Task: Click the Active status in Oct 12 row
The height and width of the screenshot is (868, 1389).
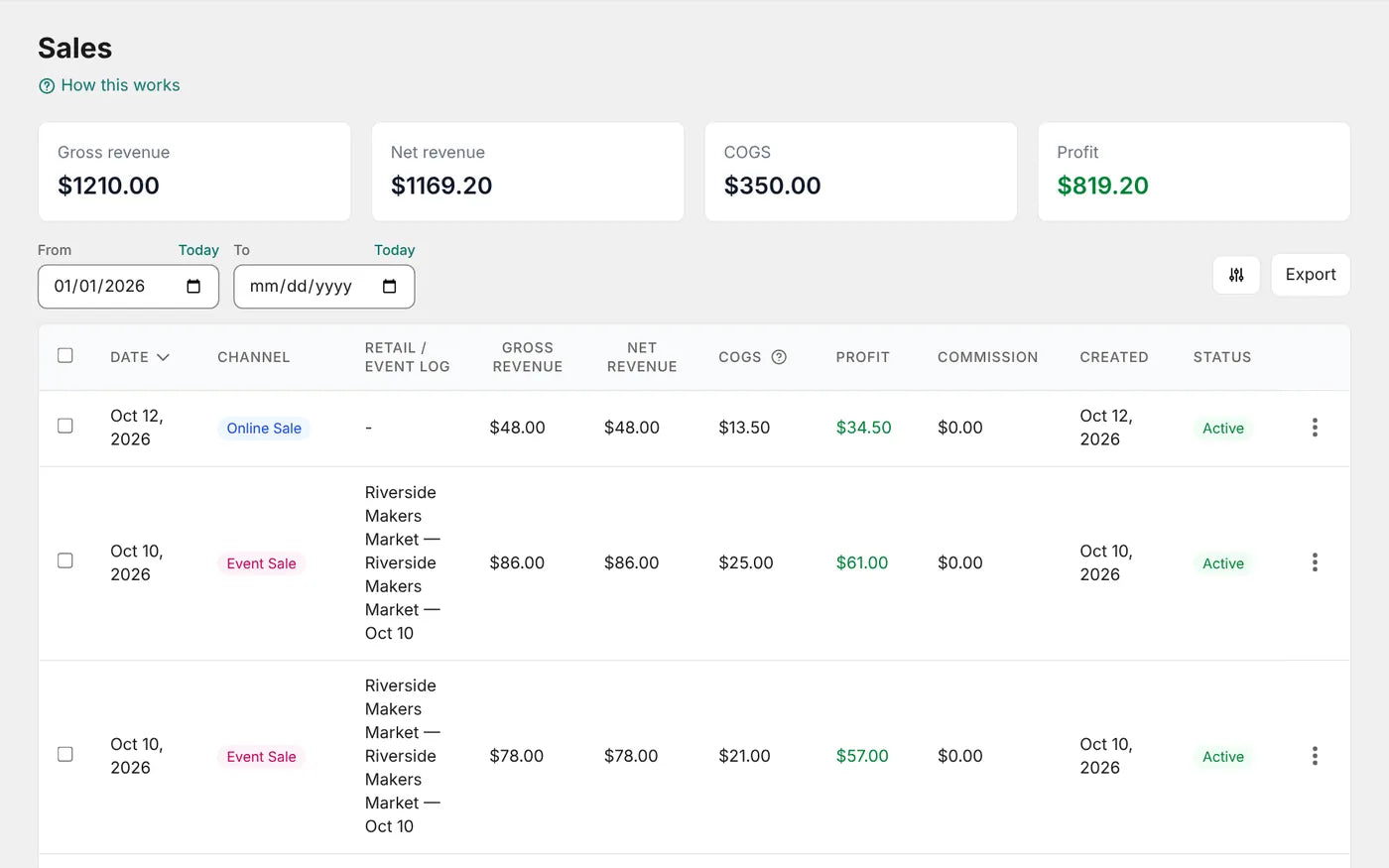Action: [x=1222, y=429]
